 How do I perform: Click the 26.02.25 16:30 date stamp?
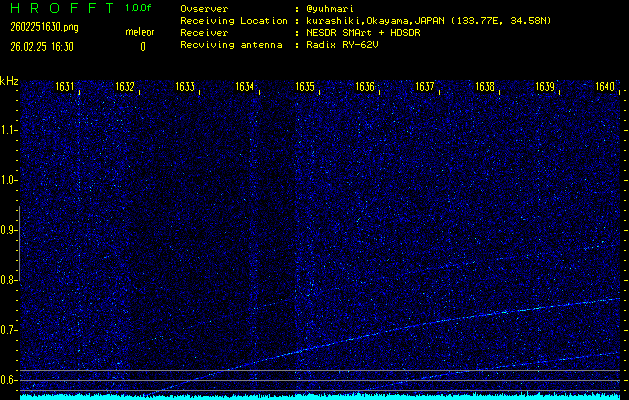pyautogui.click(x=41, y=45)
